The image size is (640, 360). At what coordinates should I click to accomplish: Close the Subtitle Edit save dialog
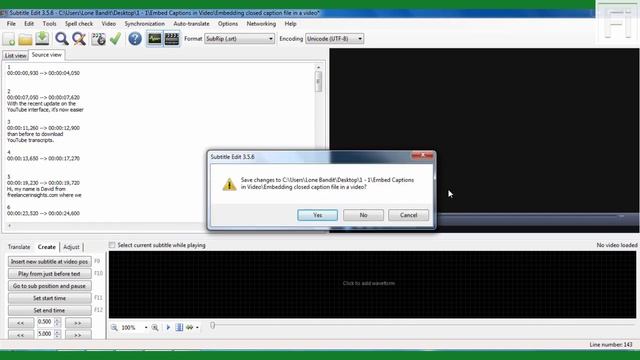coord(423,156)
